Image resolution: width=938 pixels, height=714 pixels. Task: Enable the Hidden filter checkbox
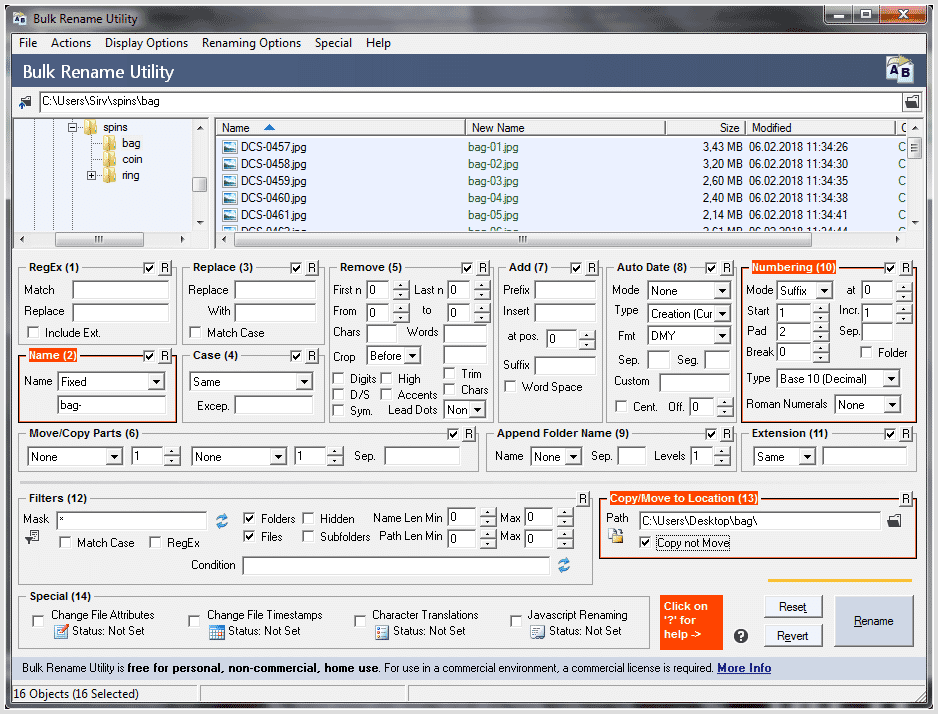pyautogui.click(x=308, y=518)
